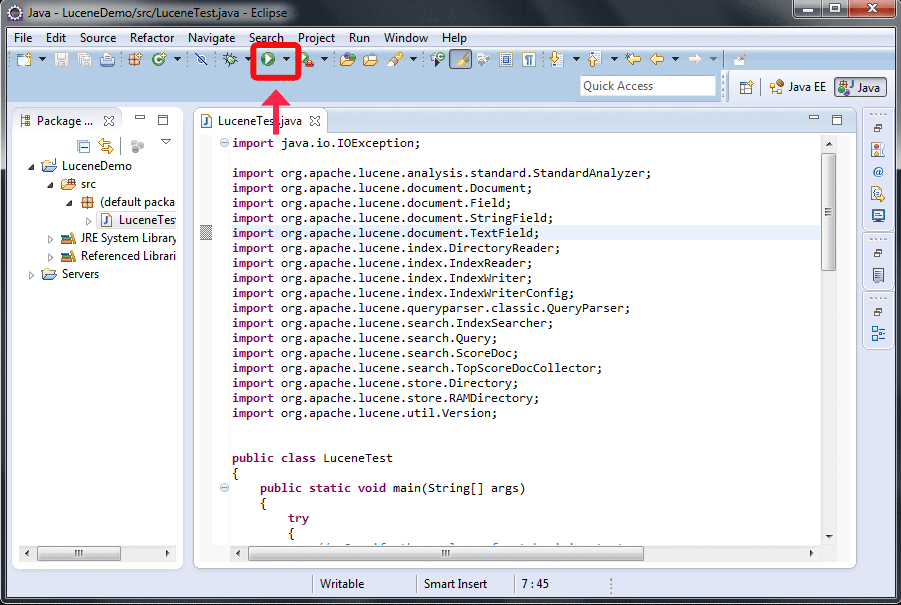
Task: Open the Search menu
Action: [x=266, y=38]
